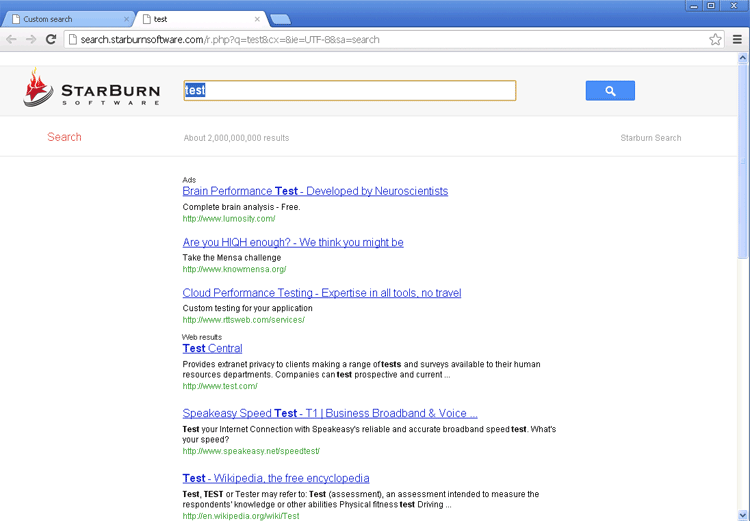Open the Test Central result
Image resolution: width=750 pixels, height=521 pixels.
212,348
